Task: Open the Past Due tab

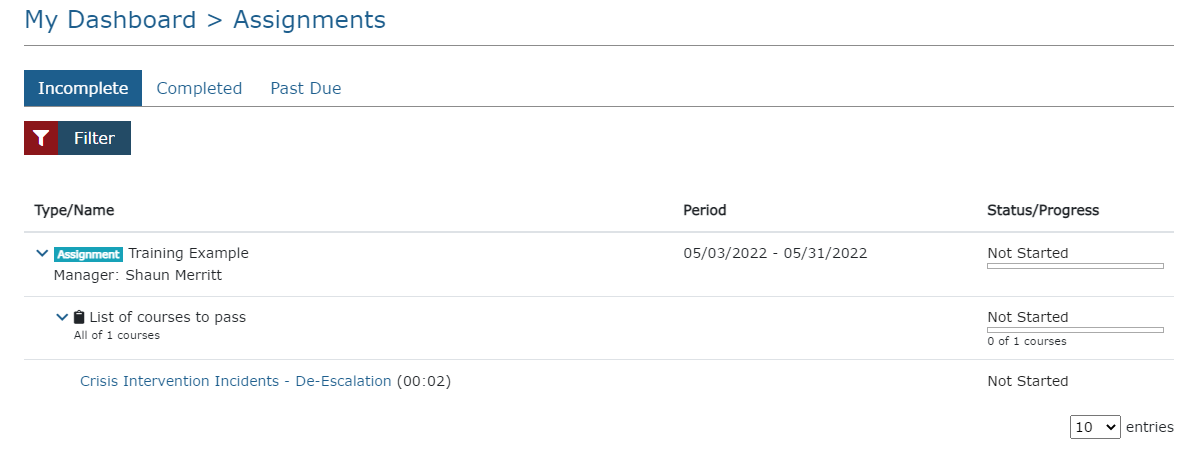Action: click(x=305, y=88)
